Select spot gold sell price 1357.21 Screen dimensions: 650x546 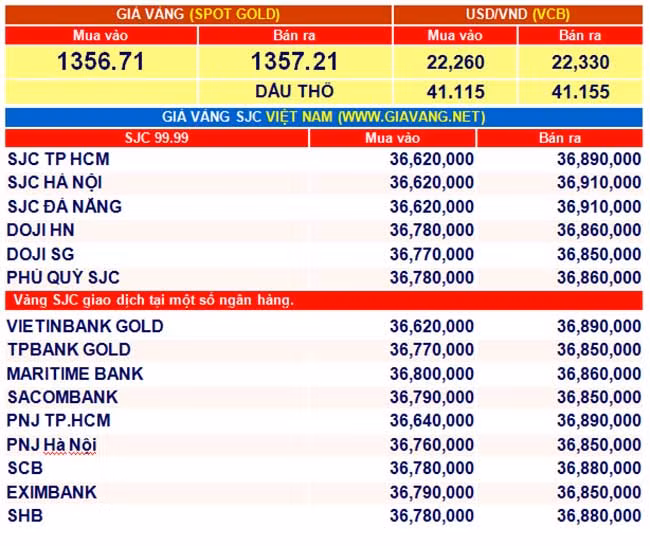294,61
